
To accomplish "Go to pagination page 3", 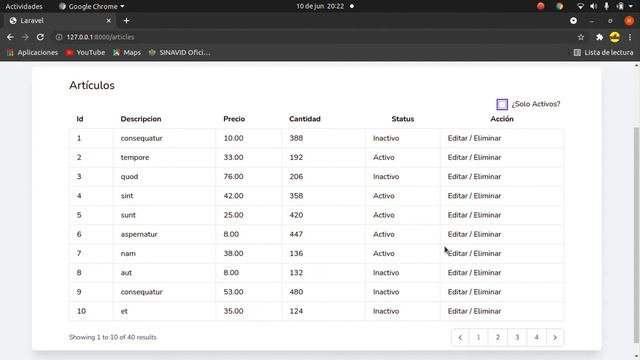I will pos(517,338).
